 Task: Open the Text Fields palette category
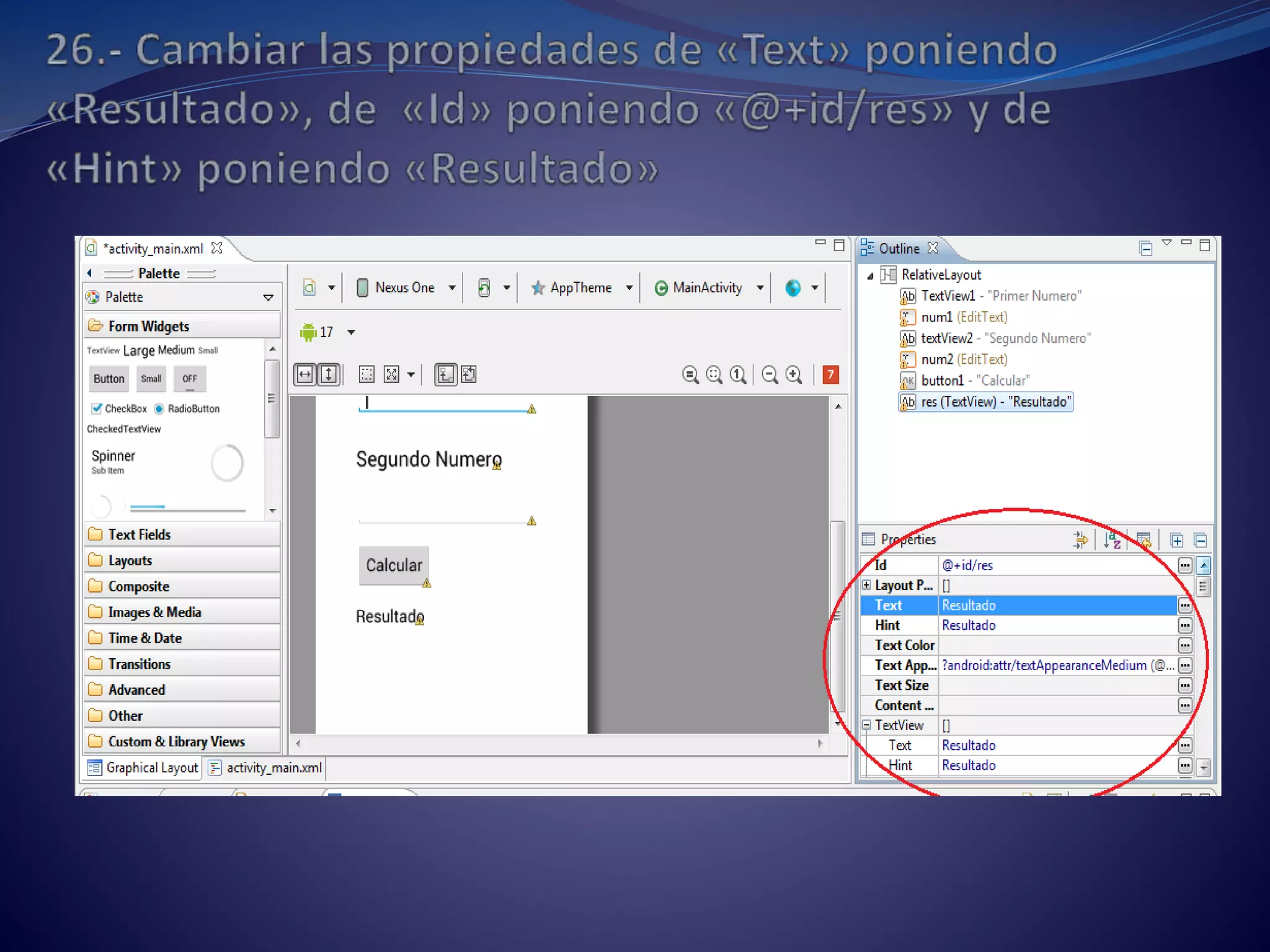pos(139,534)
